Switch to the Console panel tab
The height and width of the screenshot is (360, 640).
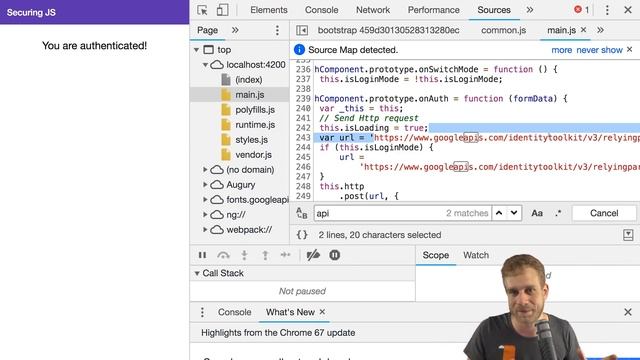(x=321, y=10)
